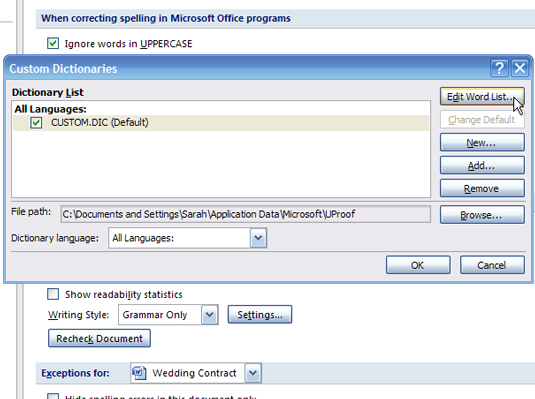Click the Add... dictionary button
The width and height of the screenshot is (535, 399).
[482, 166]
